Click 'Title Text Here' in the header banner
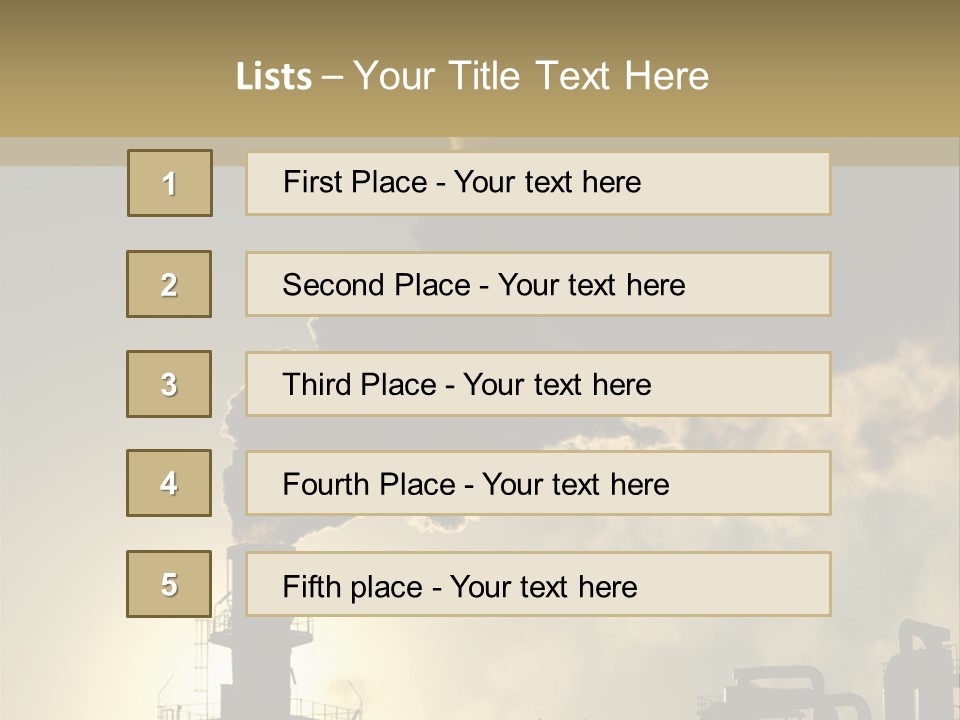This screenshot has height=720, width=960. 578,76
